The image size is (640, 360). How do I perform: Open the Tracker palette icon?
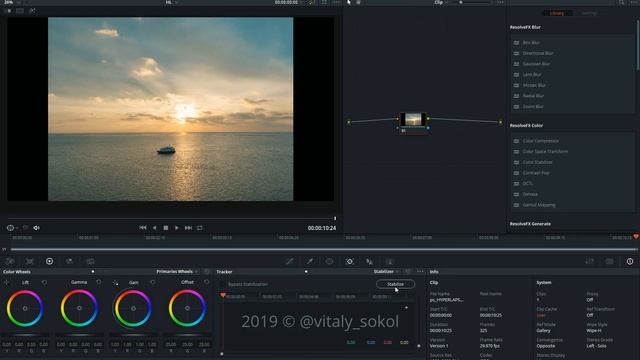coord(350,261)
